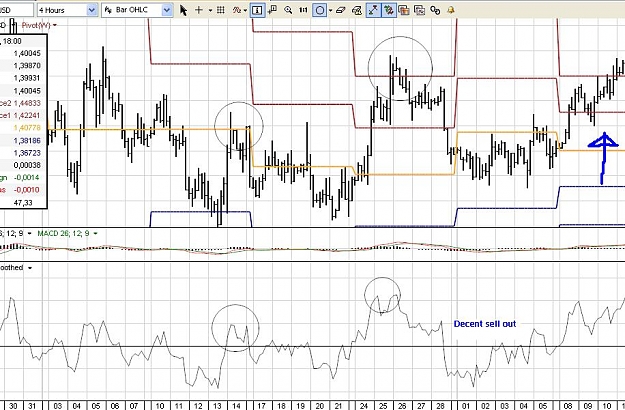Click the 47,33 value in data box
Screen dimensions: 625x410
23,203
